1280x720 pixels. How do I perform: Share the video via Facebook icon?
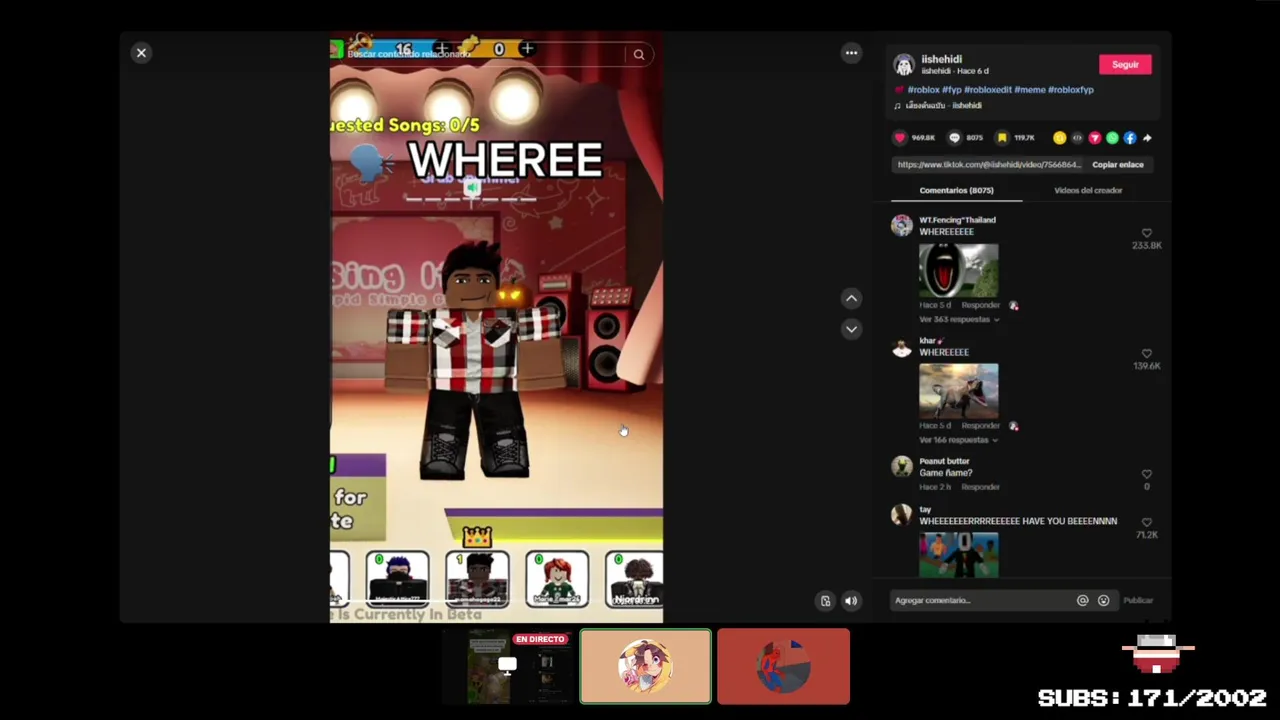1130,138
